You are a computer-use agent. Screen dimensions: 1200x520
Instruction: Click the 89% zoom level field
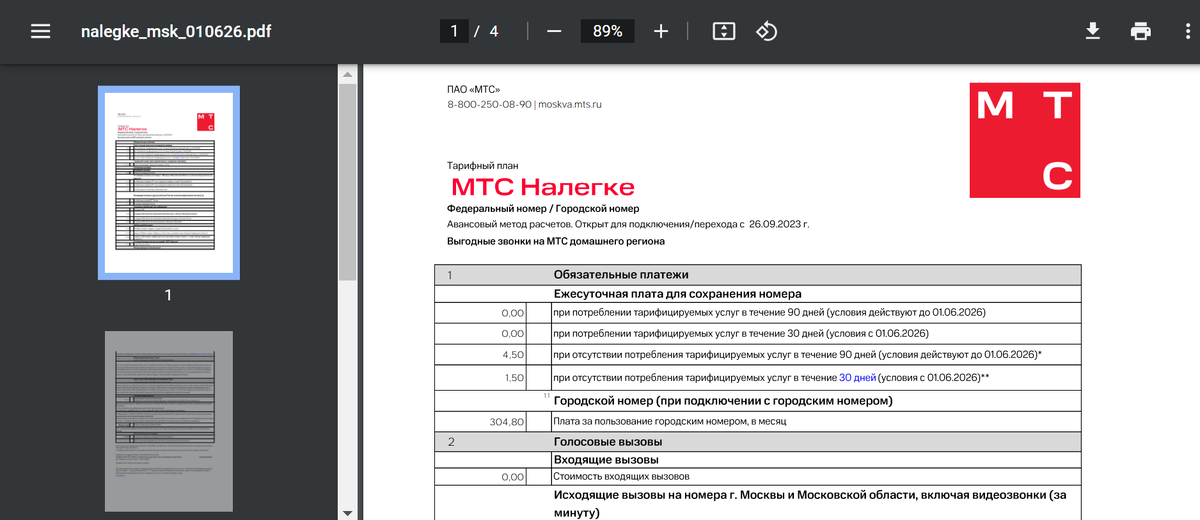(607, 31)
